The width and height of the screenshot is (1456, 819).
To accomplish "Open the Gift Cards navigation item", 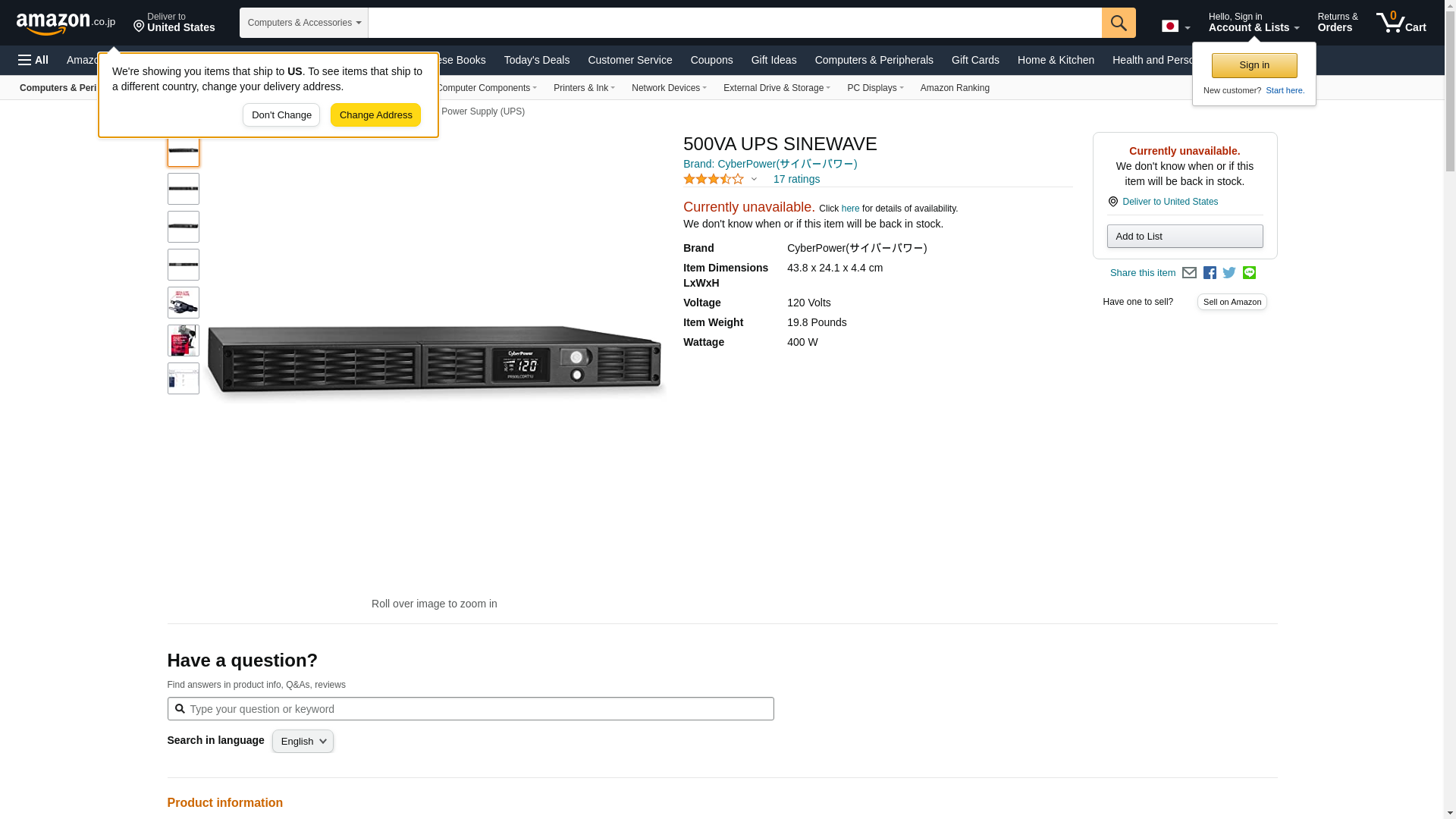I will (x=974, y=60).
